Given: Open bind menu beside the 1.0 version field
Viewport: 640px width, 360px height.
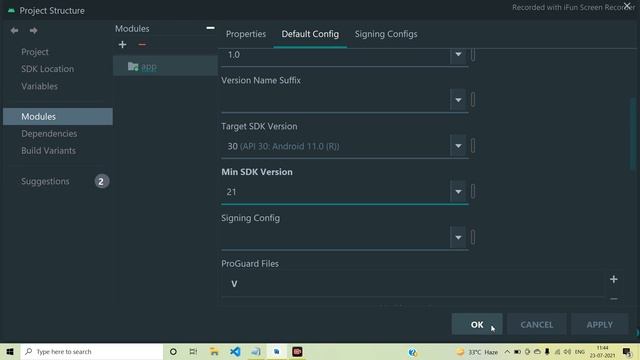Looking at the screenshot, I should (473, 55).
